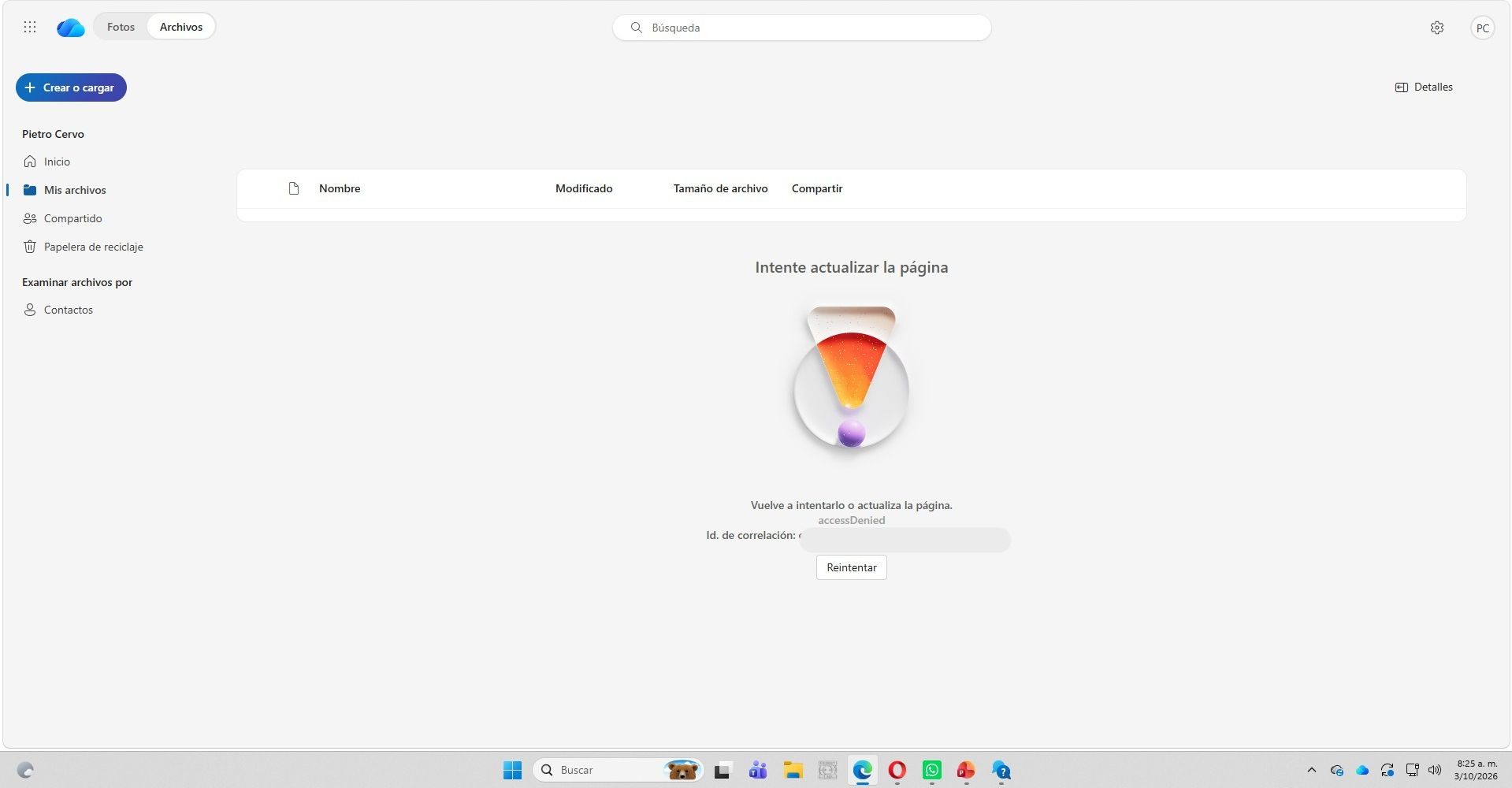Screen dimensions: 1512x788
Task: Open Task View in taskbar
Action: click(x=722, y=771)
